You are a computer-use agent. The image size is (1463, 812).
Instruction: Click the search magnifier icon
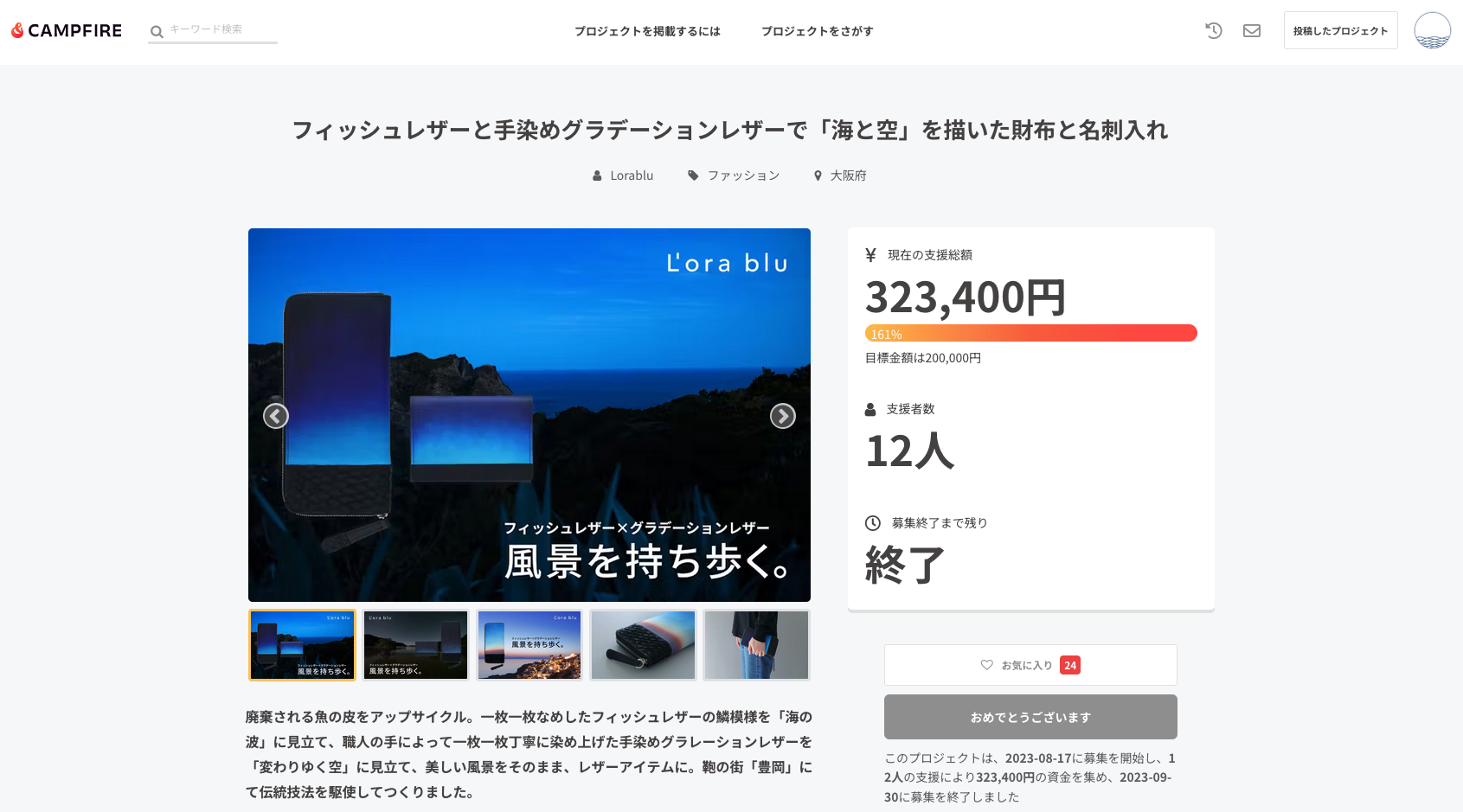coord(157,32)
